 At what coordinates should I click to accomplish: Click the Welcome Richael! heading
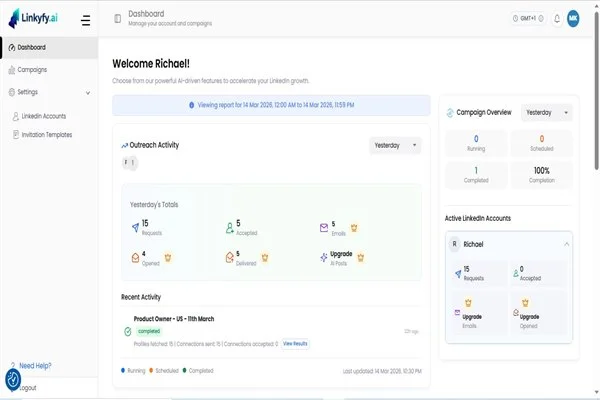[x=151, y=64]
